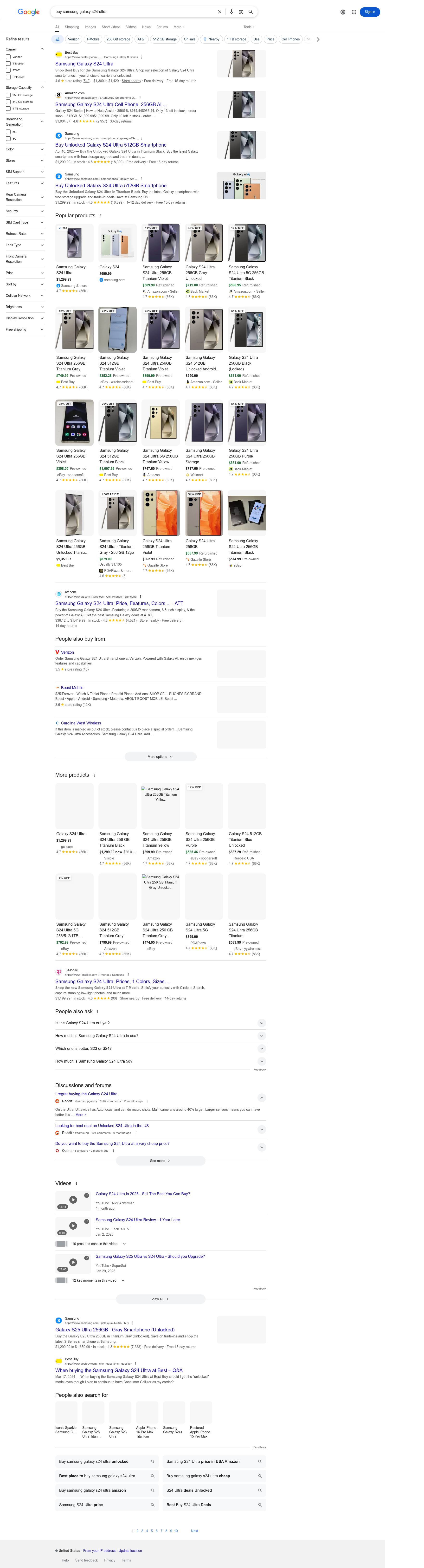This screenshot has height=1568, width=424.
Task: Play the 15:11 Nick Ackerman video
Action: click(x=73, y=1200)
